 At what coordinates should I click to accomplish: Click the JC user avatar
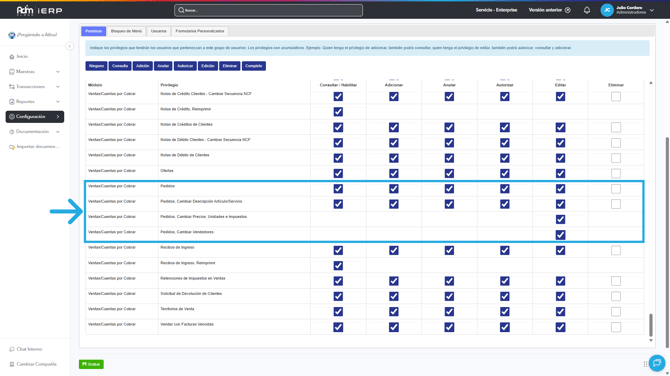[607, 10]
